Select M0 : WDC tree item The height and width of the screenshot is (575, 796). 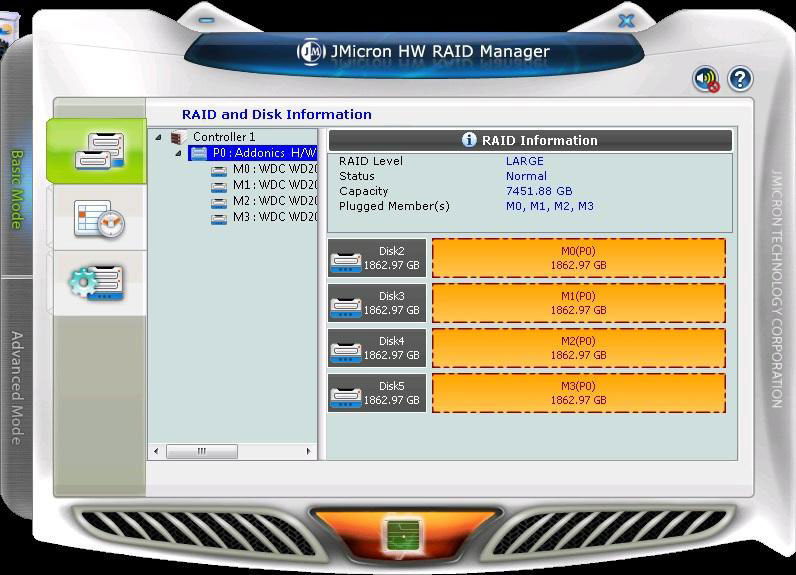point(275,169)
